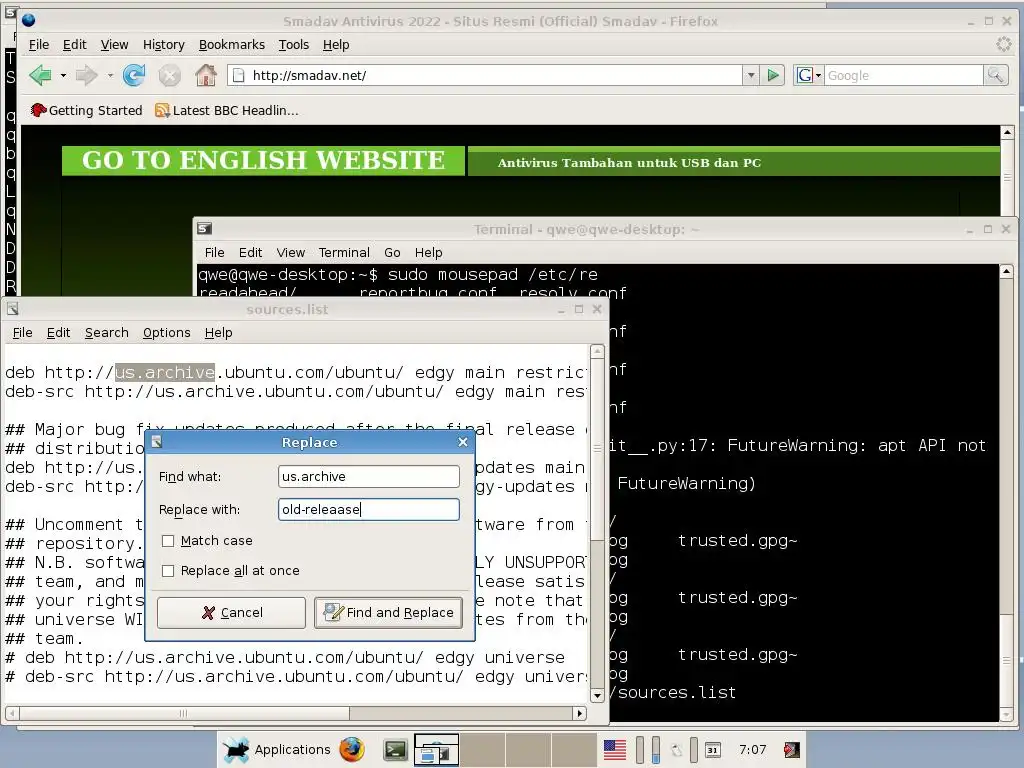This screenshot has width=1024, height=768.
Task: Open Mousepad File menu
Action: coord(22,332)
